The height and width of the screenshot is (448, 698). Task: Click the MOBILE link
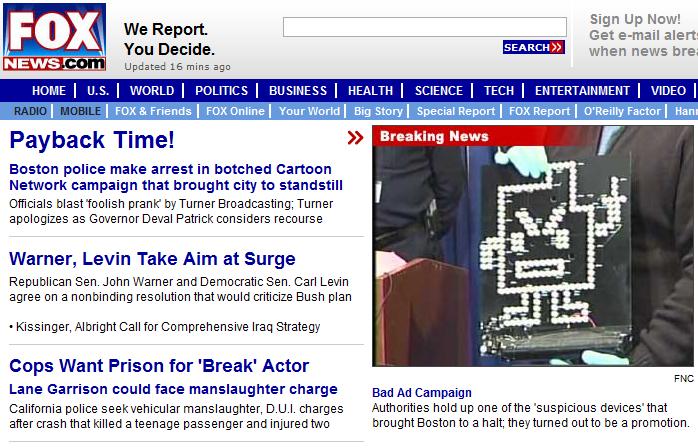(81, 111)
